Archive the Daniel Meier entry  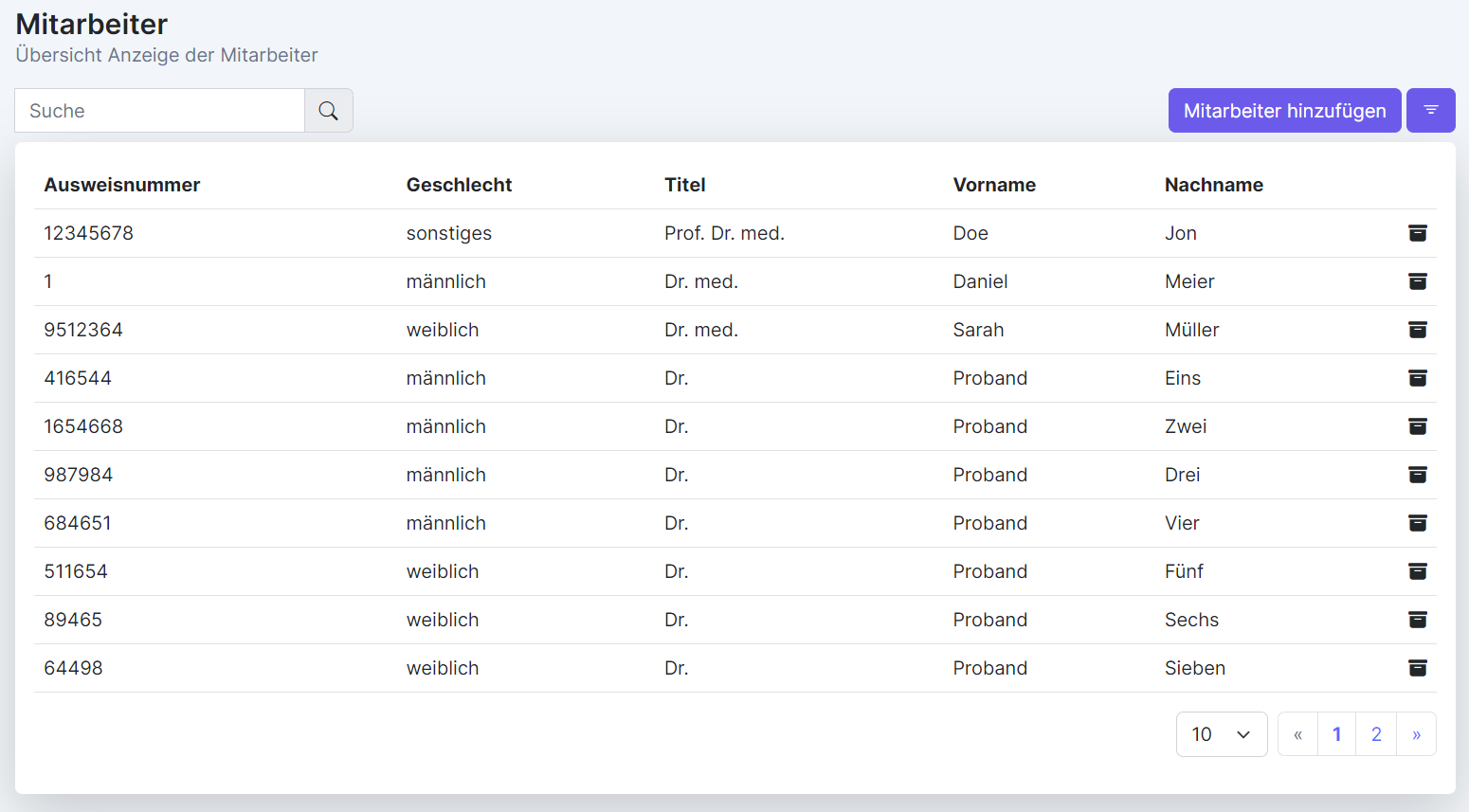pos(1418,281)
